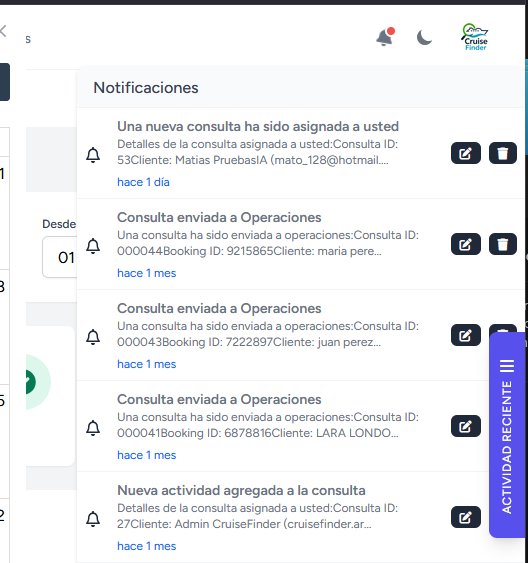528x563 pixels.
Task: Collapse the sidebar with the left chevron
Action: (3, 31)
